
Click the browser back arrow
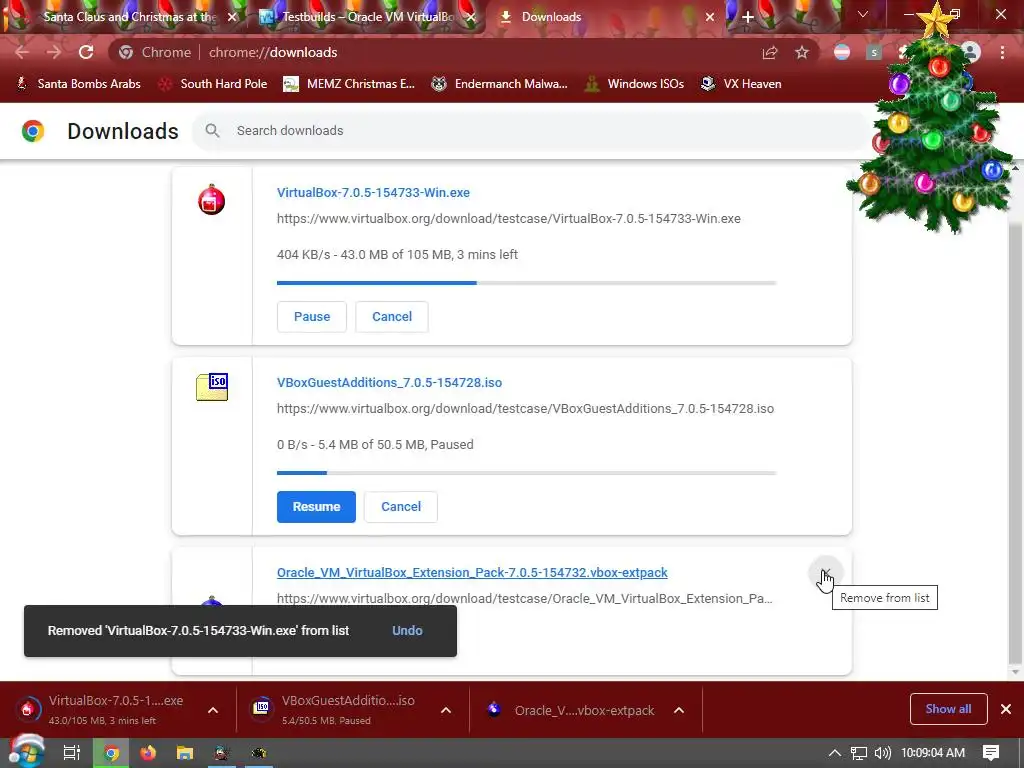(22, 52)
